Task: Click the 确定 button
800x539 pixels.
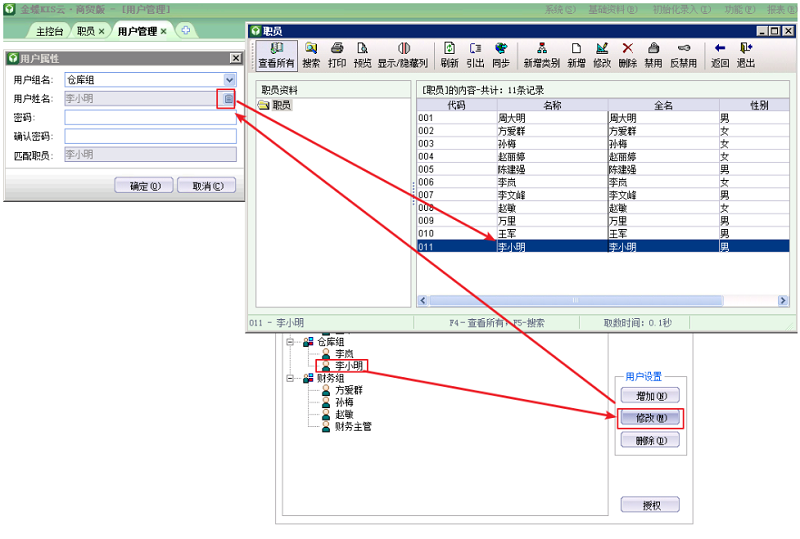Action: pyautogui.click(x=145, y=186)
